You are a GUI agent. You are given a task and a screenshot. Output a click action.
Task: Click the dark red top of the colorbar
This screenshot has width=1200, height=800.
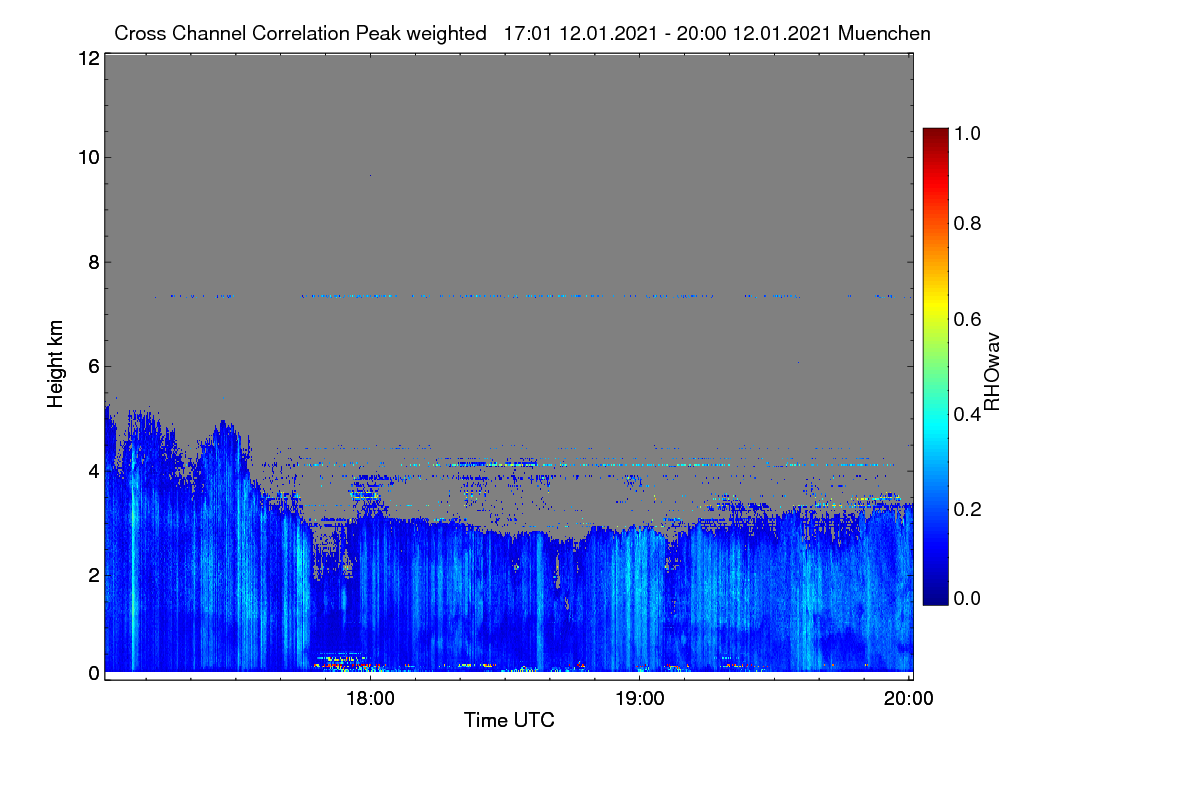click(x=934, y=136)
